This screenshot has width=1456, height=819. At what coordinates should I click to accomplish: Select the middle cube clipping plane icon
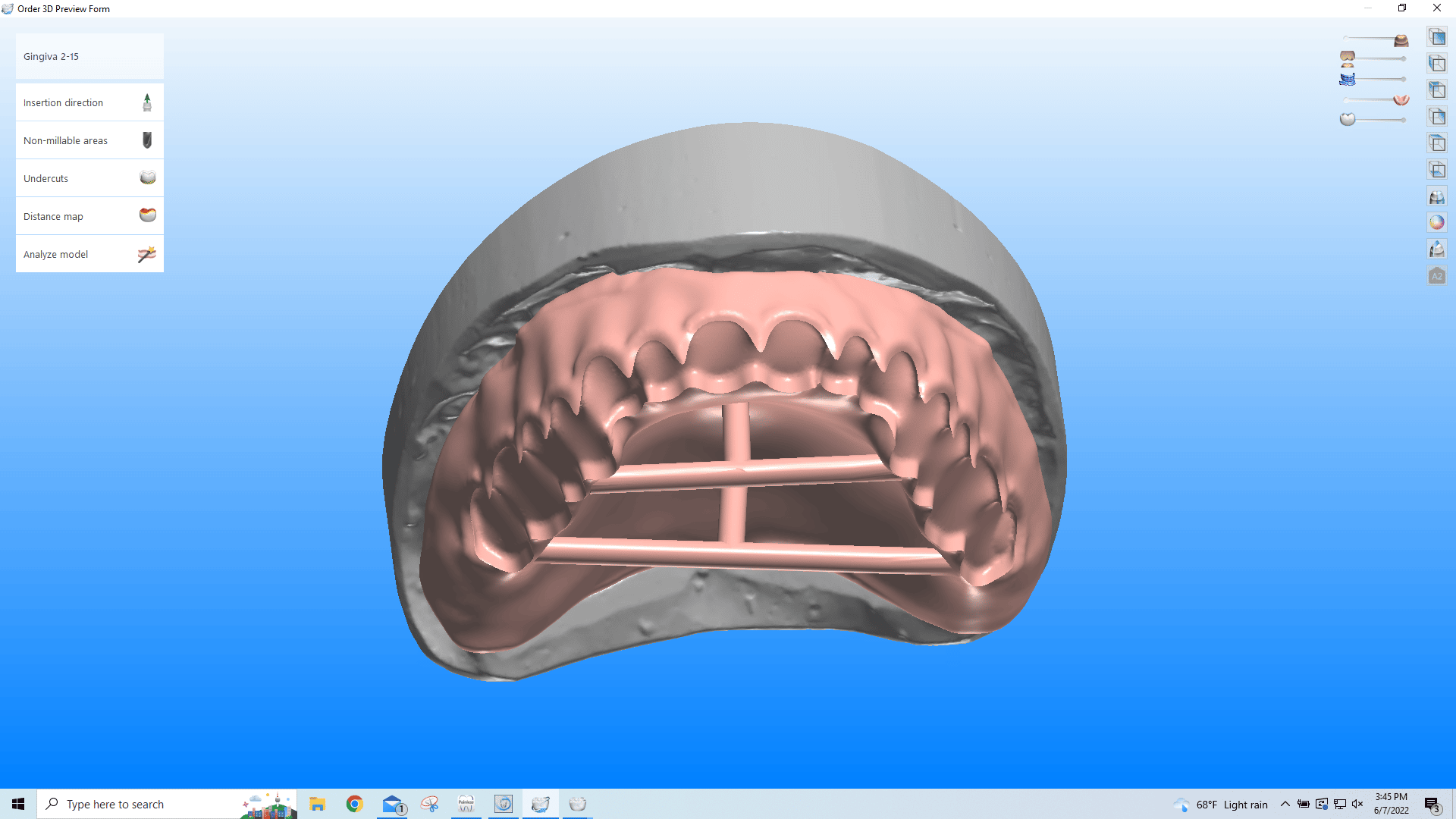(1436, 118)
